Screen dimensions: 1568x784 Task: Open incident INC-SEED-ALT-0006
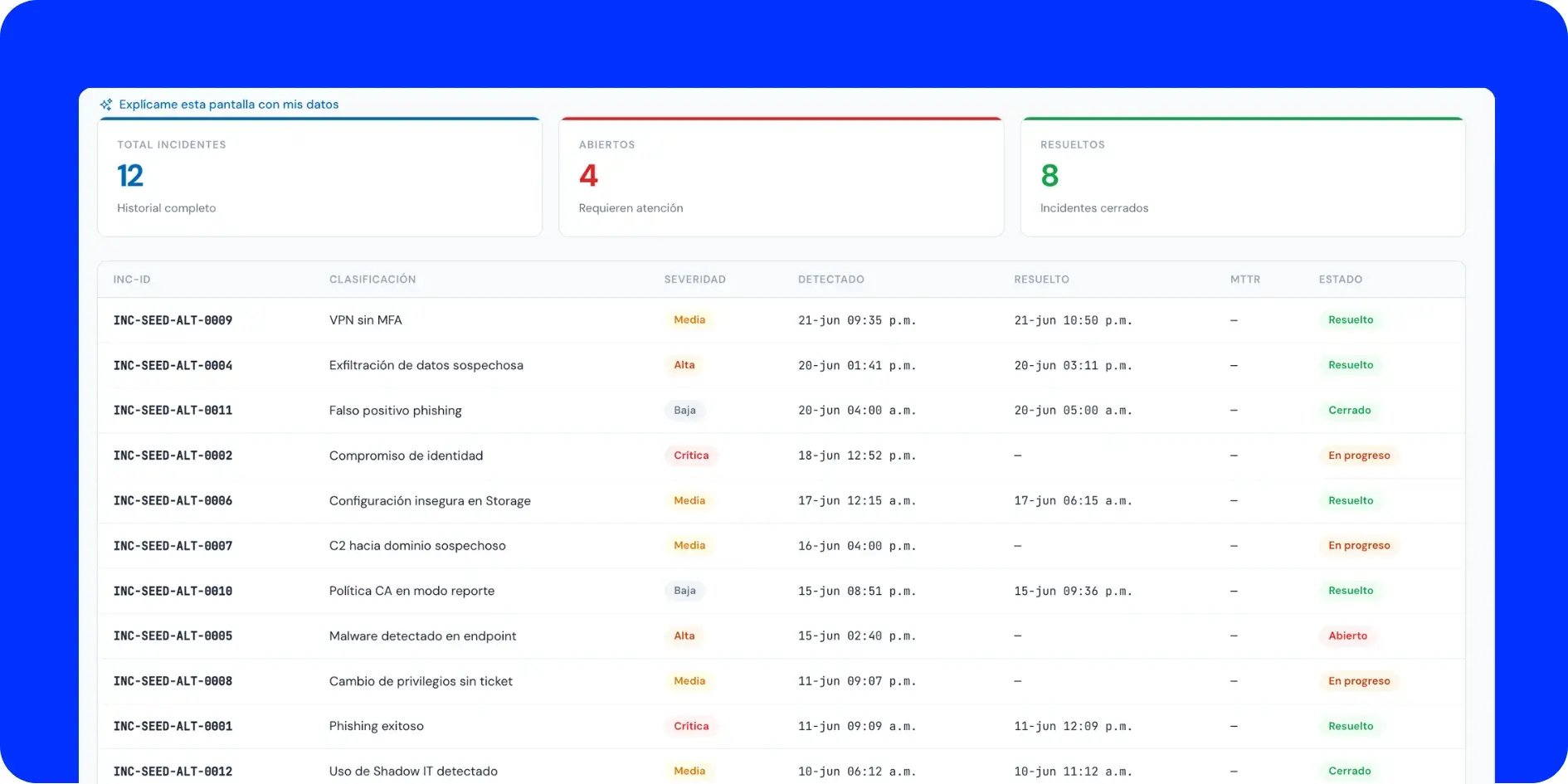tap(173, 500)
